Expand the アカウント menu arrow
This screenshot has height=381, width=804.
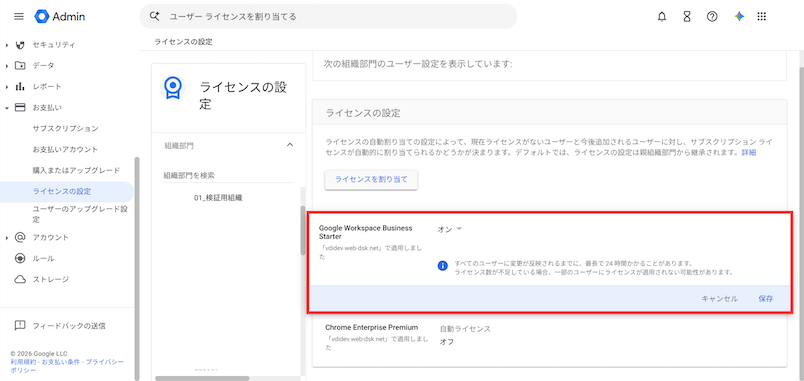7,238
